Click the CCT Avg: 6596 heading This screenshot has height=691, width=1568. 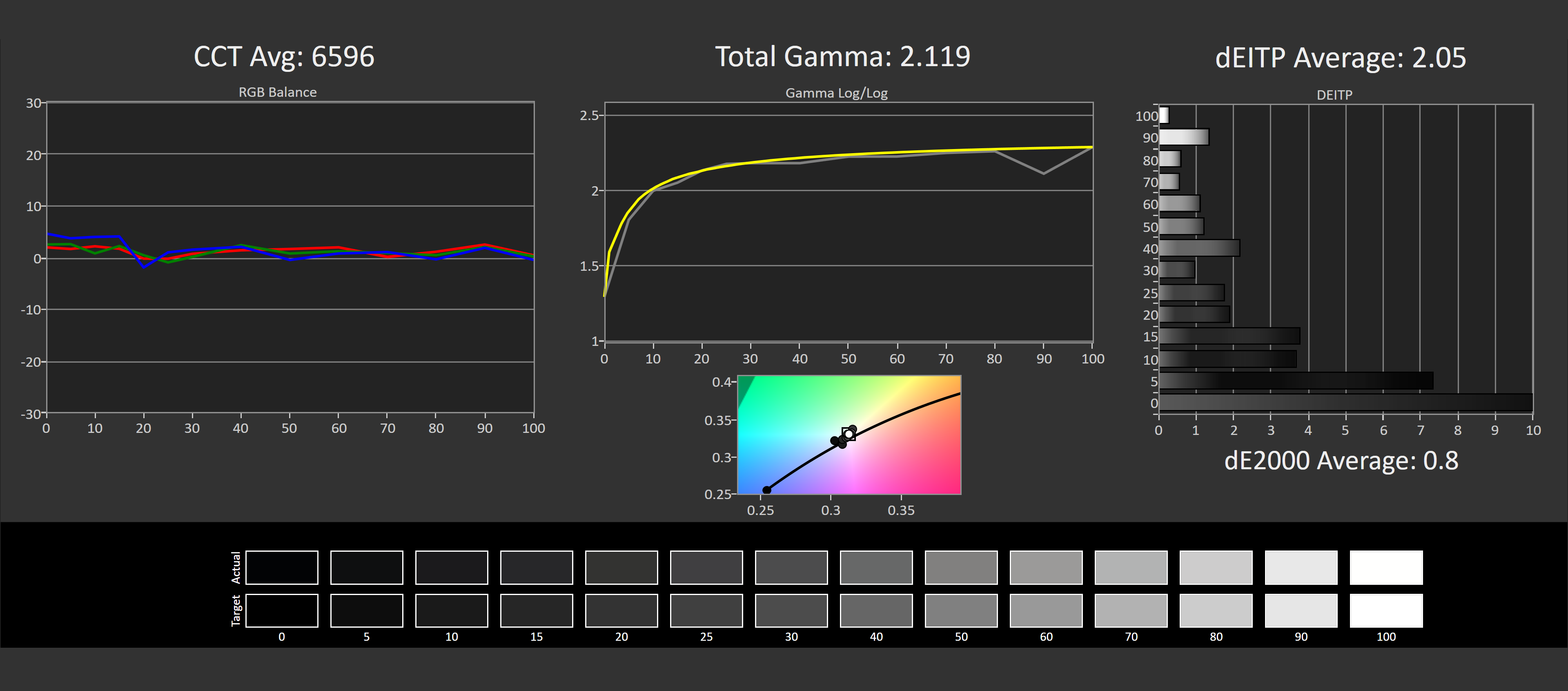pos(284,57)
